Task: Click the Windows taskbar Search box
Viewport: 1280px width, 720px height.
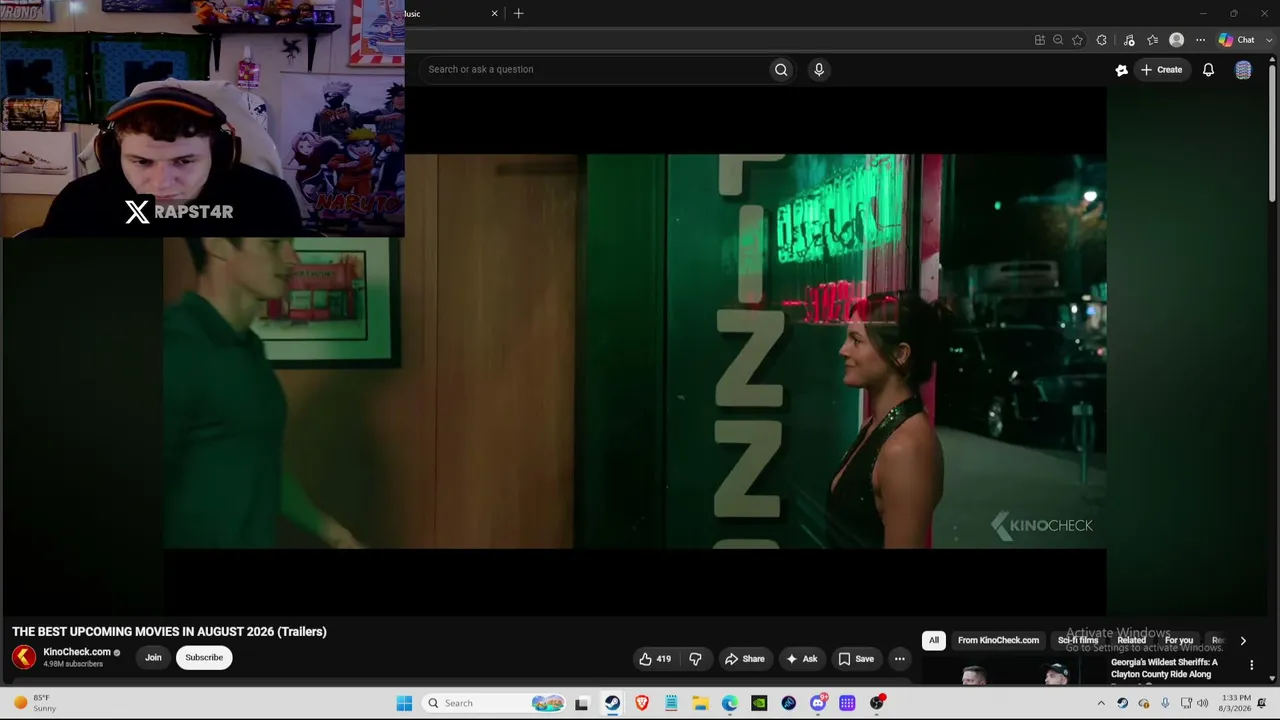Action: pyautogui.click(x=494, y=703)
